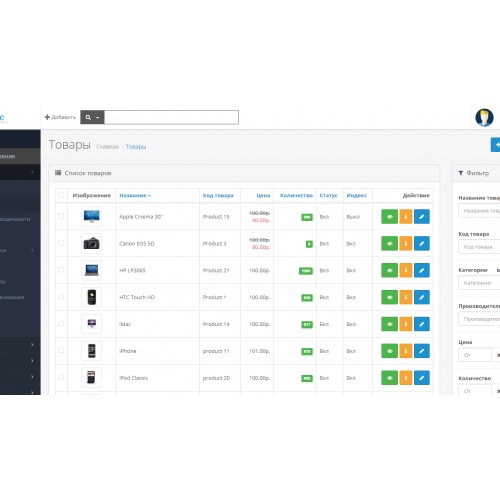Sort table by Цена column

tap(263, 195)
